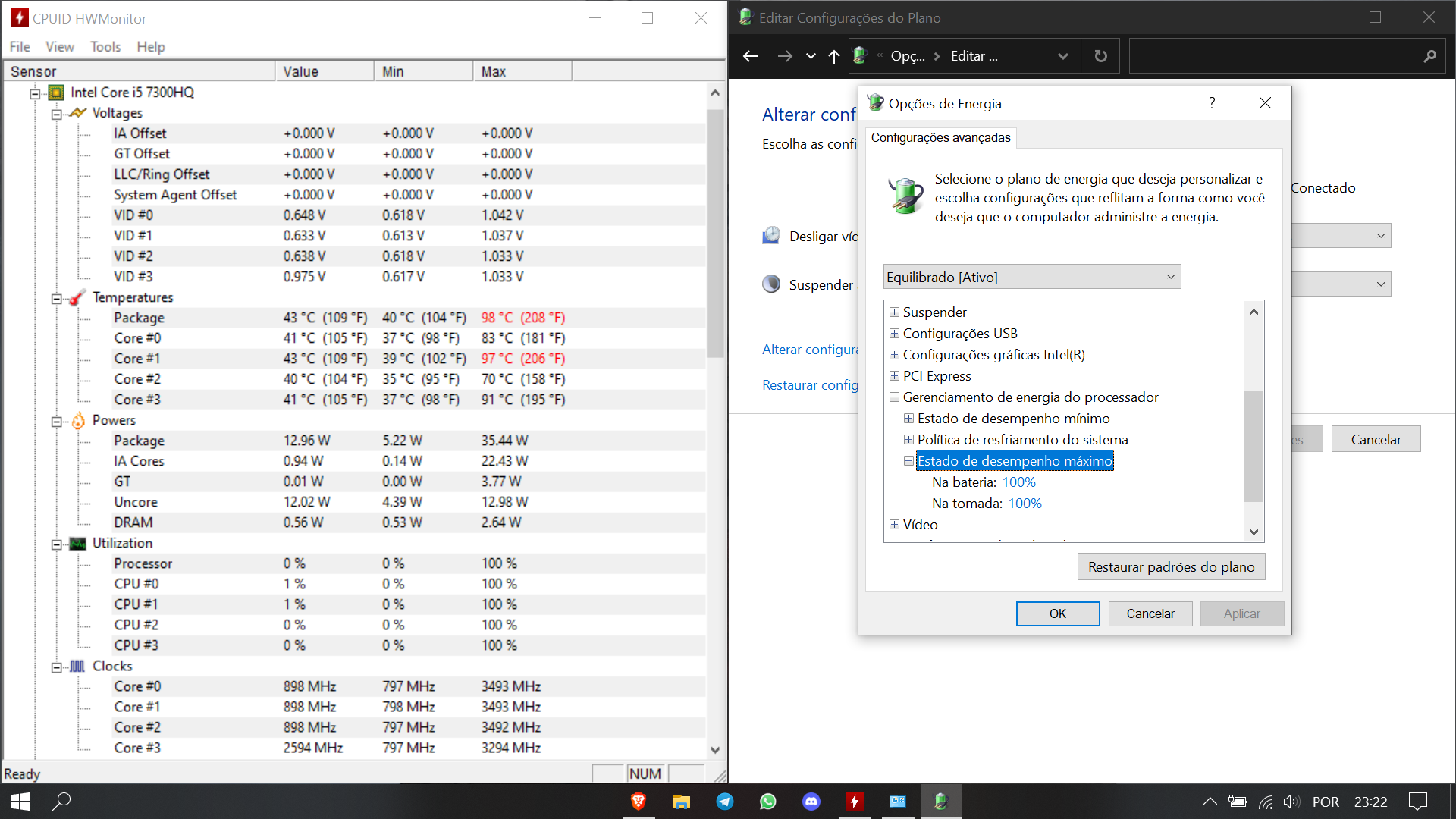
Task: Collapse the Utilization tree node
Action: click(x=56, y=544)
